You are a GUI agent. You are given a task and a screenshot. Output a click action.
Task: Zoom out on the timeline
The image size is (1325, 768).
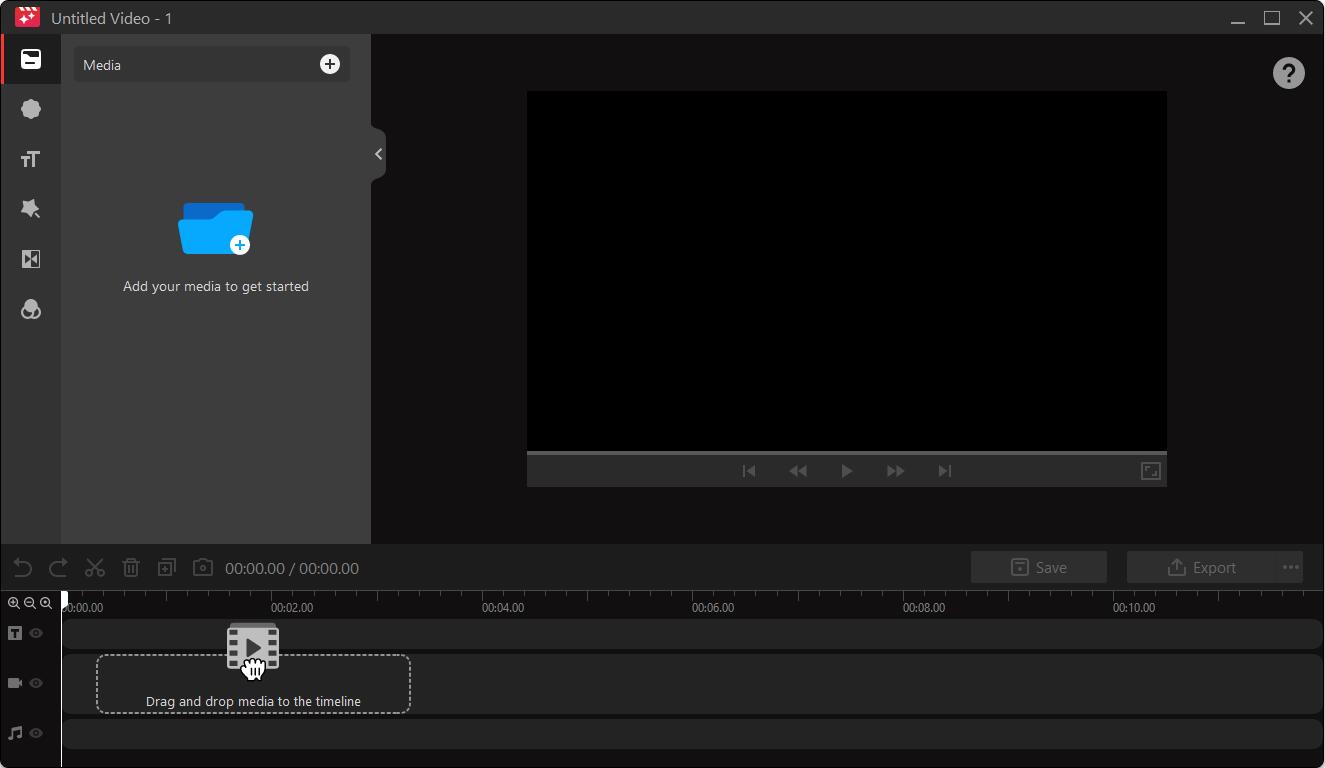[30, 603]
